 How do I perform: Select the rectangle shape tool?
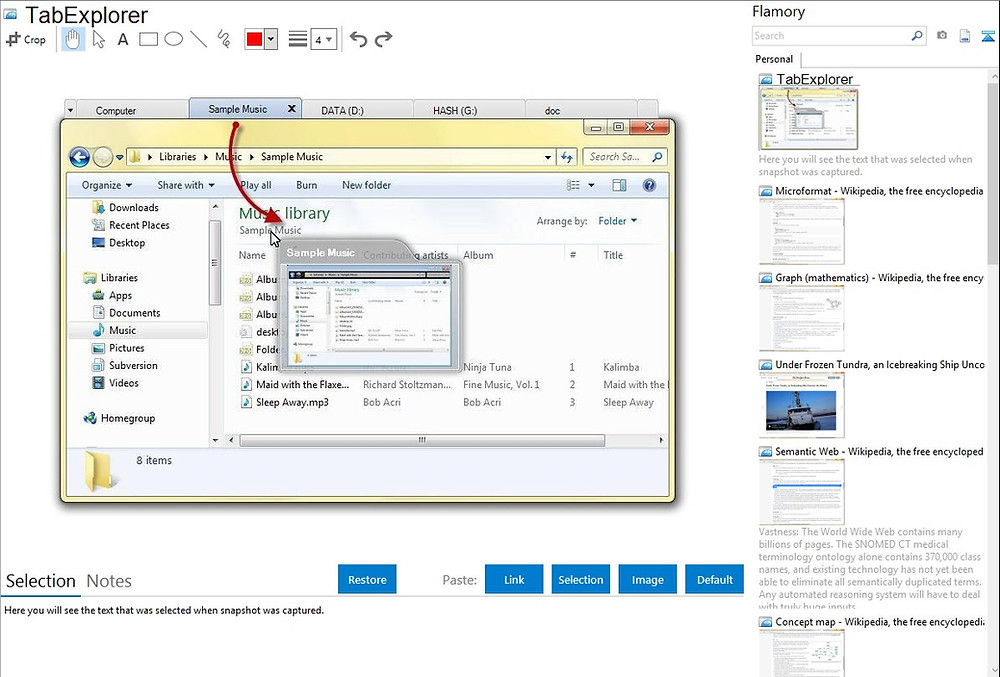click(148, 40)
